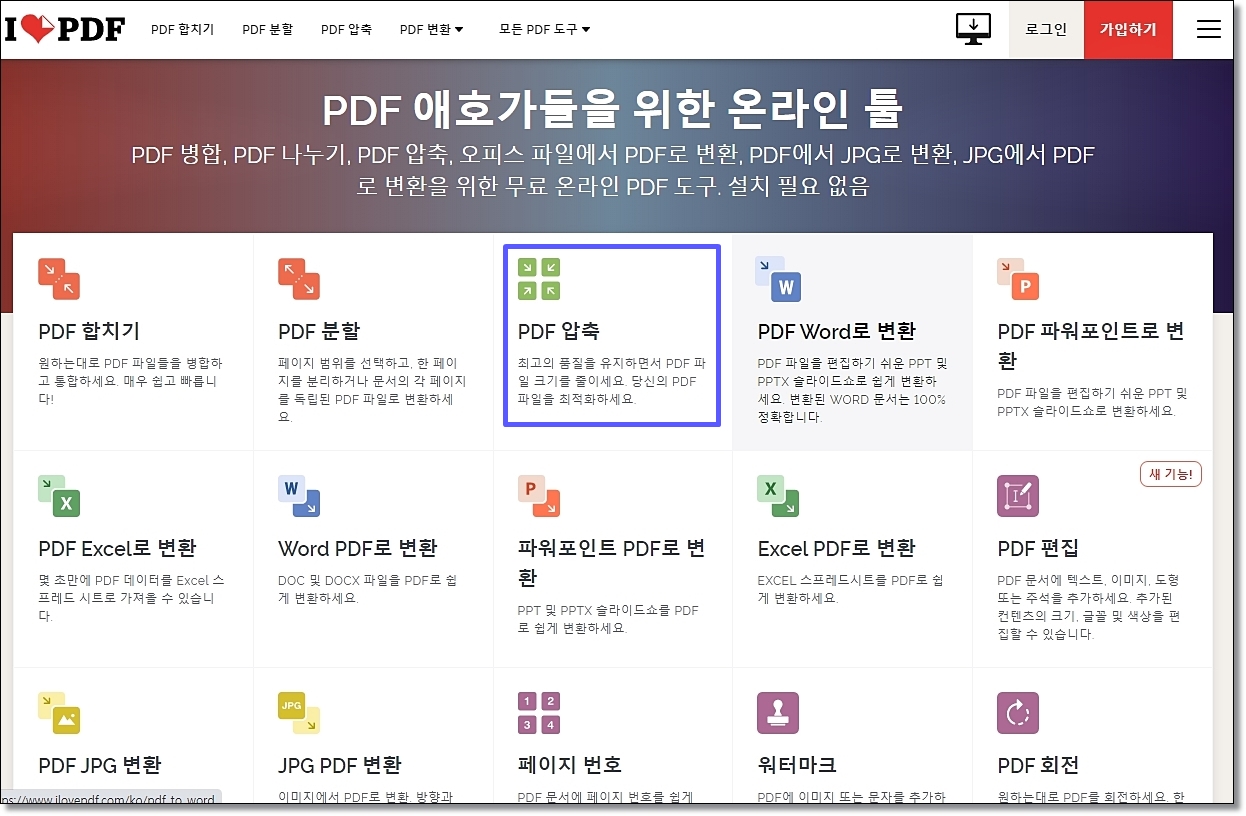Click the PDF JPG 변환 title

(x=100, y=765)
